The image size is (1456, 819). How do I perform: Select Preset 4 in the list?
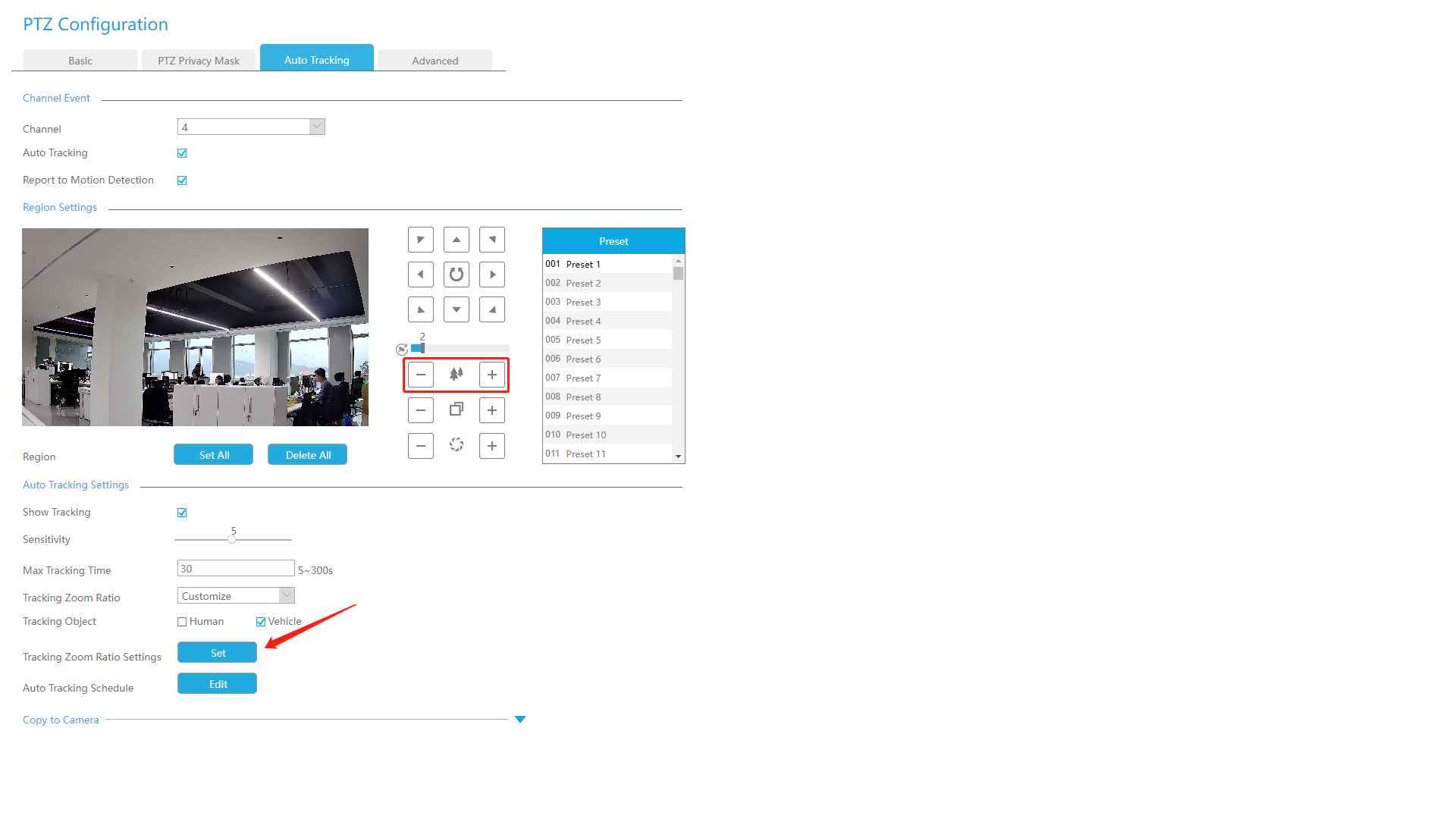point(607,321)
